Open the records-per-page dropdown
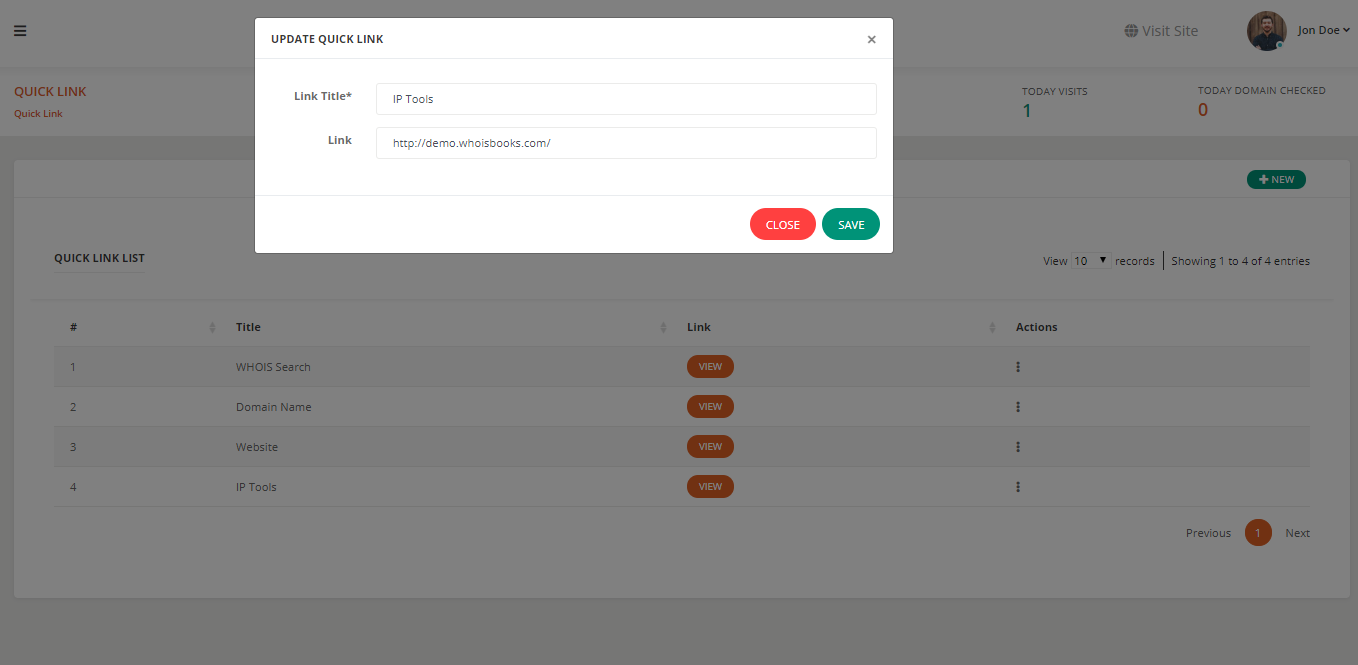 1090,261
